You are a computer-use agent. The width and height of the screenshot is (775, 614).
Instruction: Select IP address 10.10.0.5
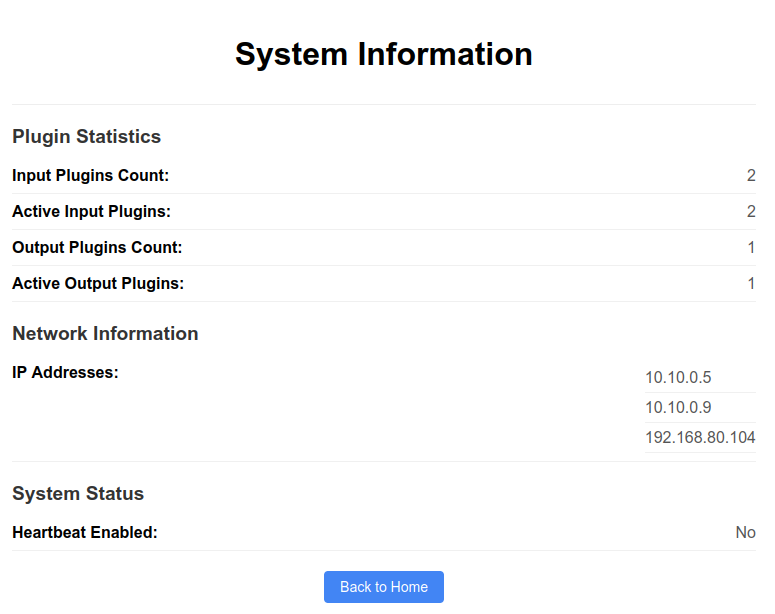678,378
